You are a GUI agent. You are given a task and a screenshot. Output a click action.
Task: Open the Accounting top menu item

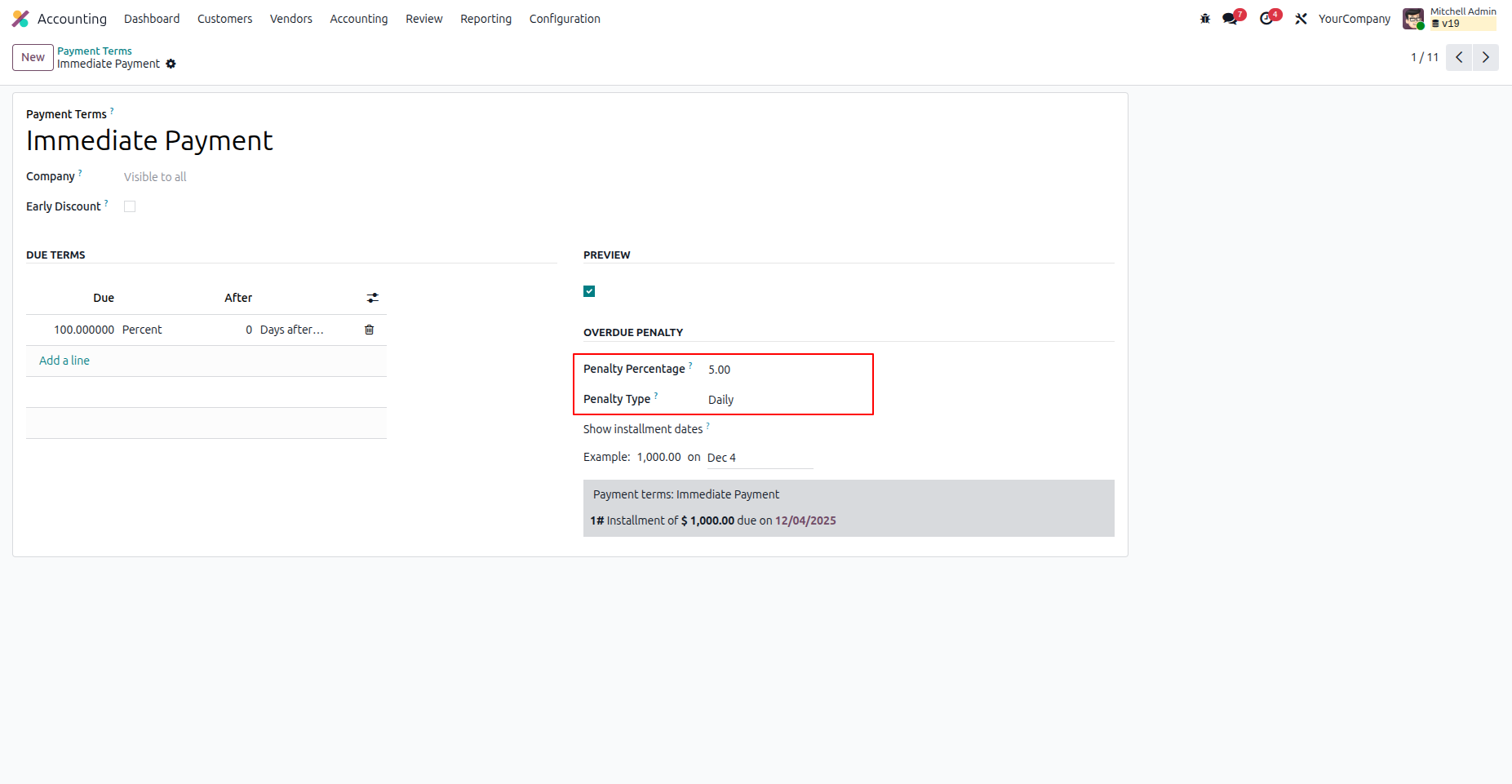point(359,19)
